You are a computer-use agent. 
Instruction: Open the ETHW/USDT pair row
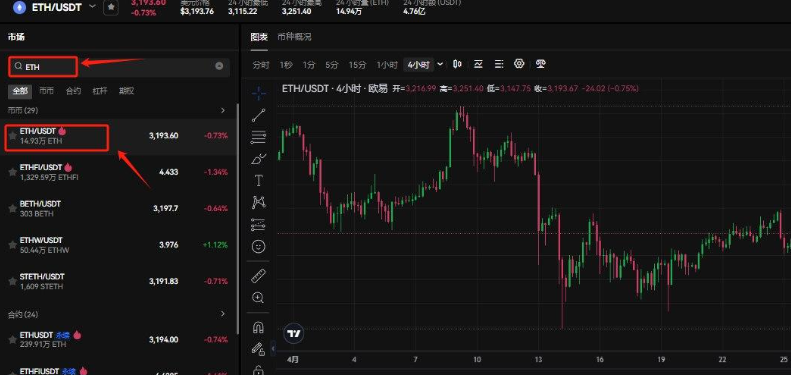119,245
